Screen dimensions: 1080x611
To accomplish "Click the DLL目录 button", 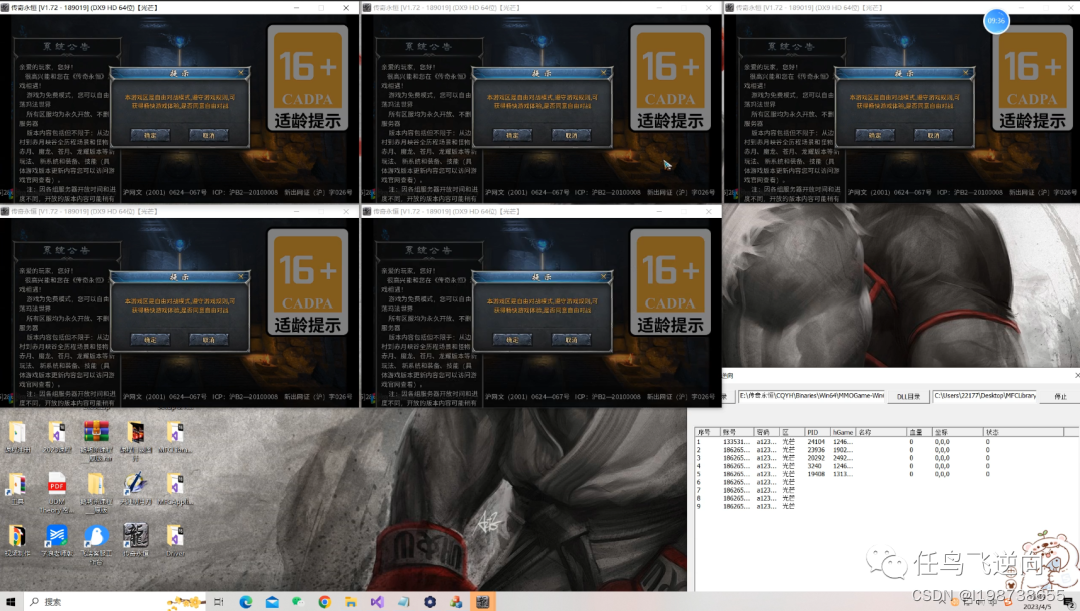I will pos(908,396).
